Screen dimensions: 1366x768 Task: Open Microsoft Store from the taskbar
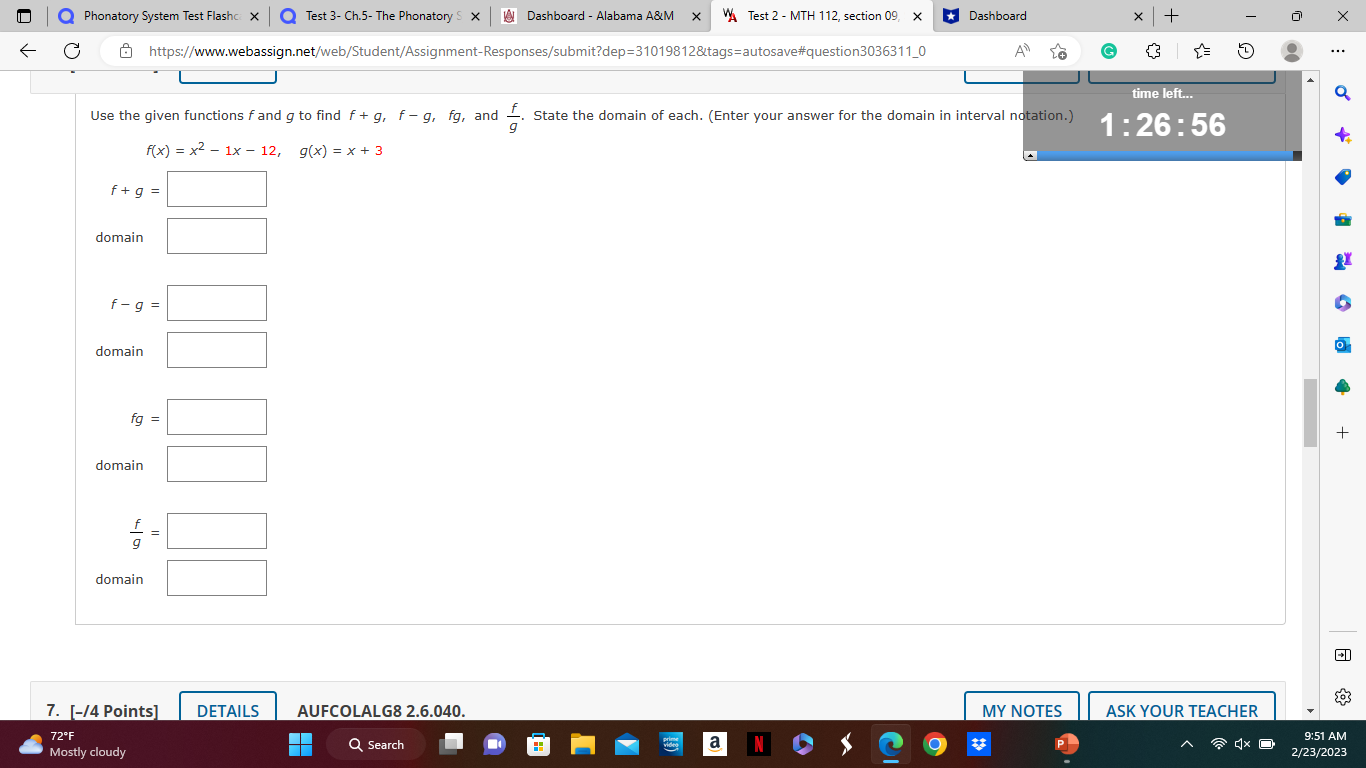click(538, 744)
